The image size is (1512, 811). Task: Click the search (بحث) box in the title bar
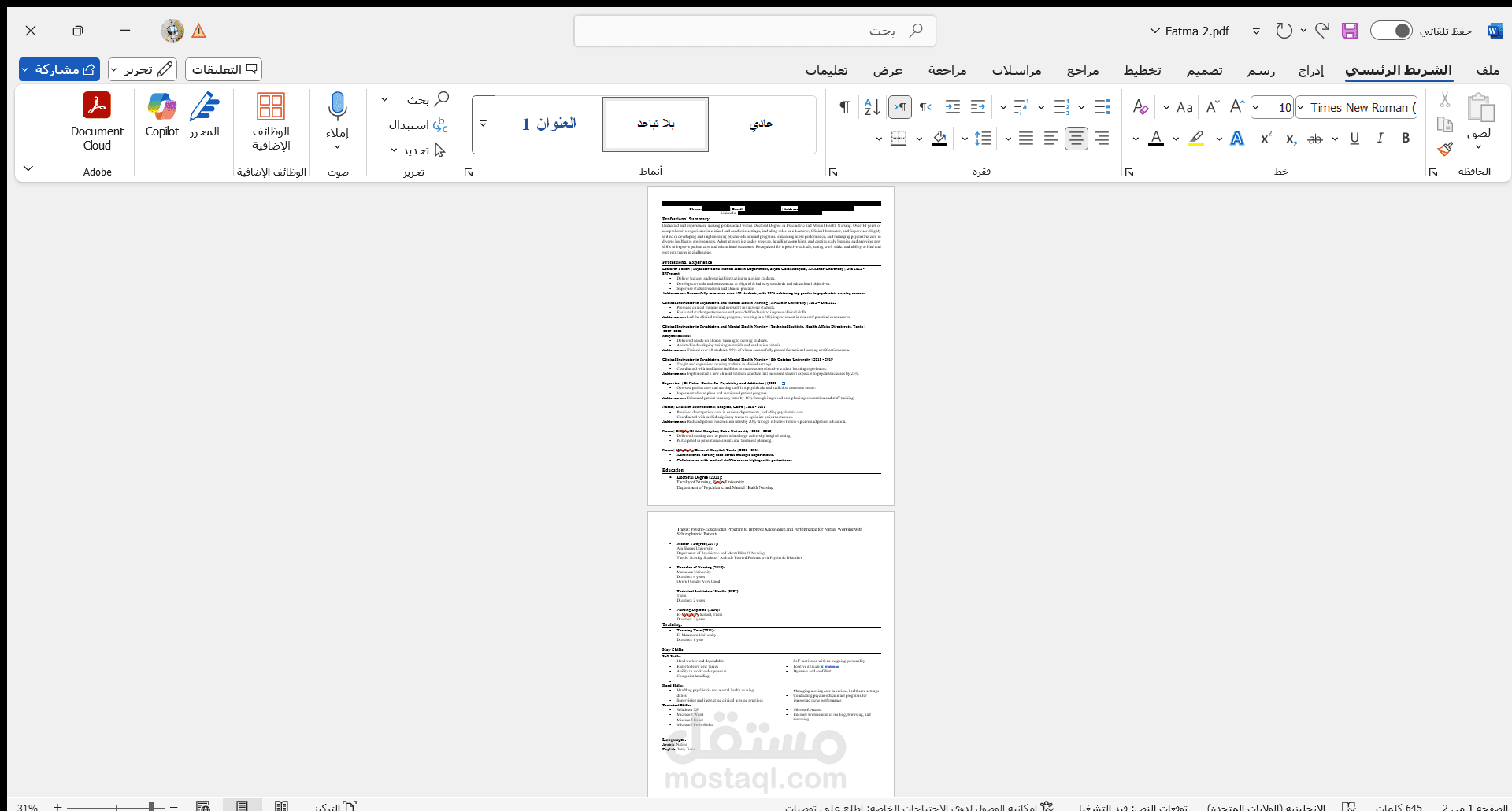click(x=755, y=31)
